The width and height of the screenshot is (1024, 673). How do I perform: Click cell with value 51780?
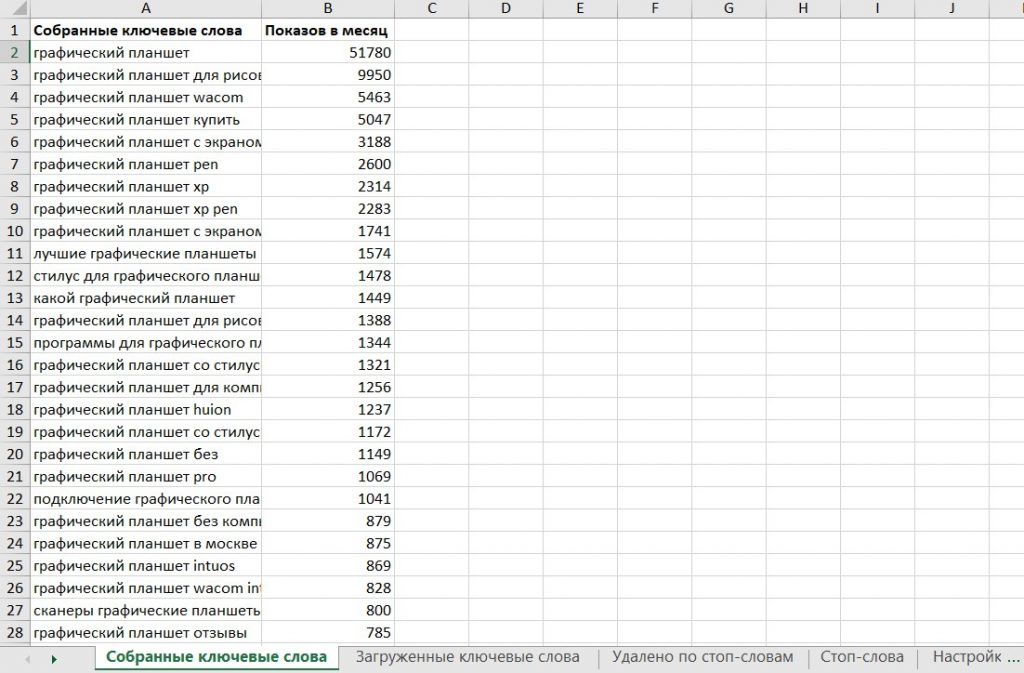pos(328,52)
